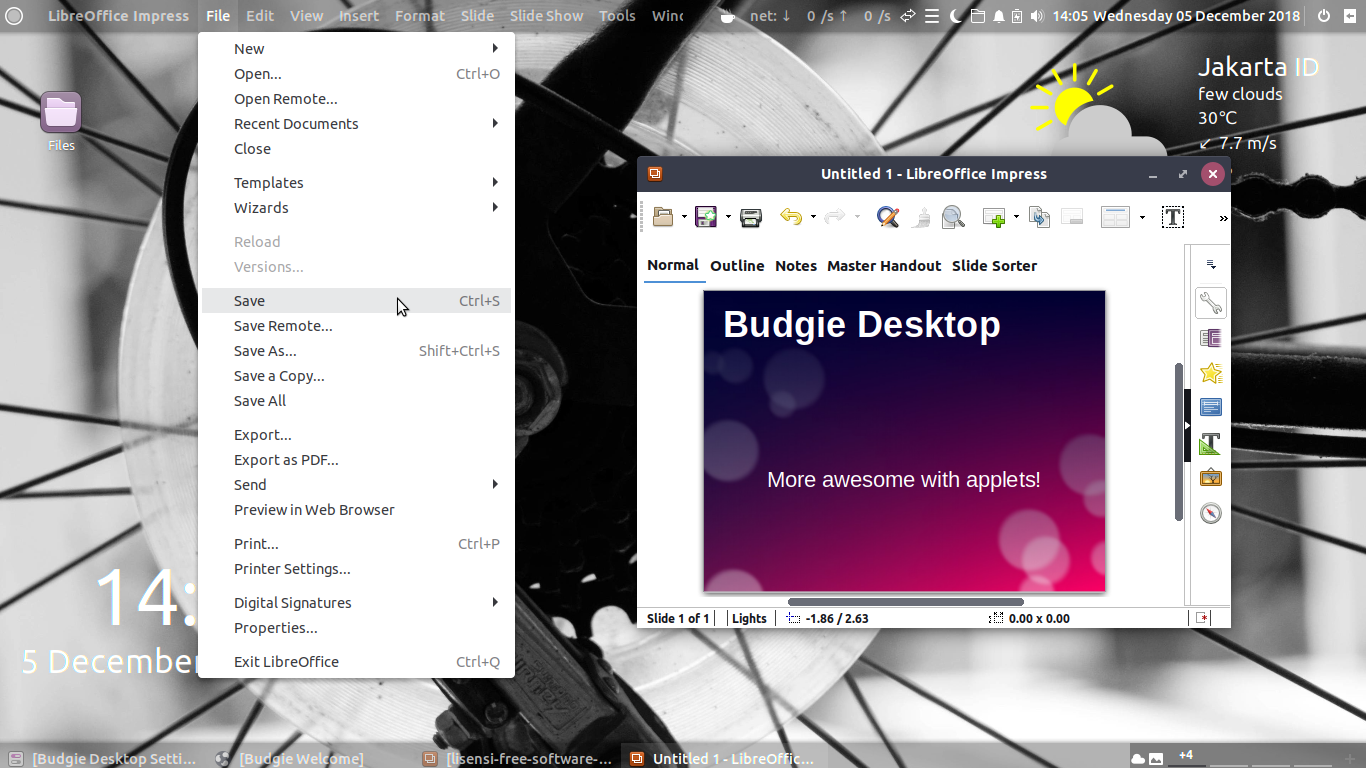Switch to the Notes view tab
The image size is (1366, 768).
(x=796, y=266)
